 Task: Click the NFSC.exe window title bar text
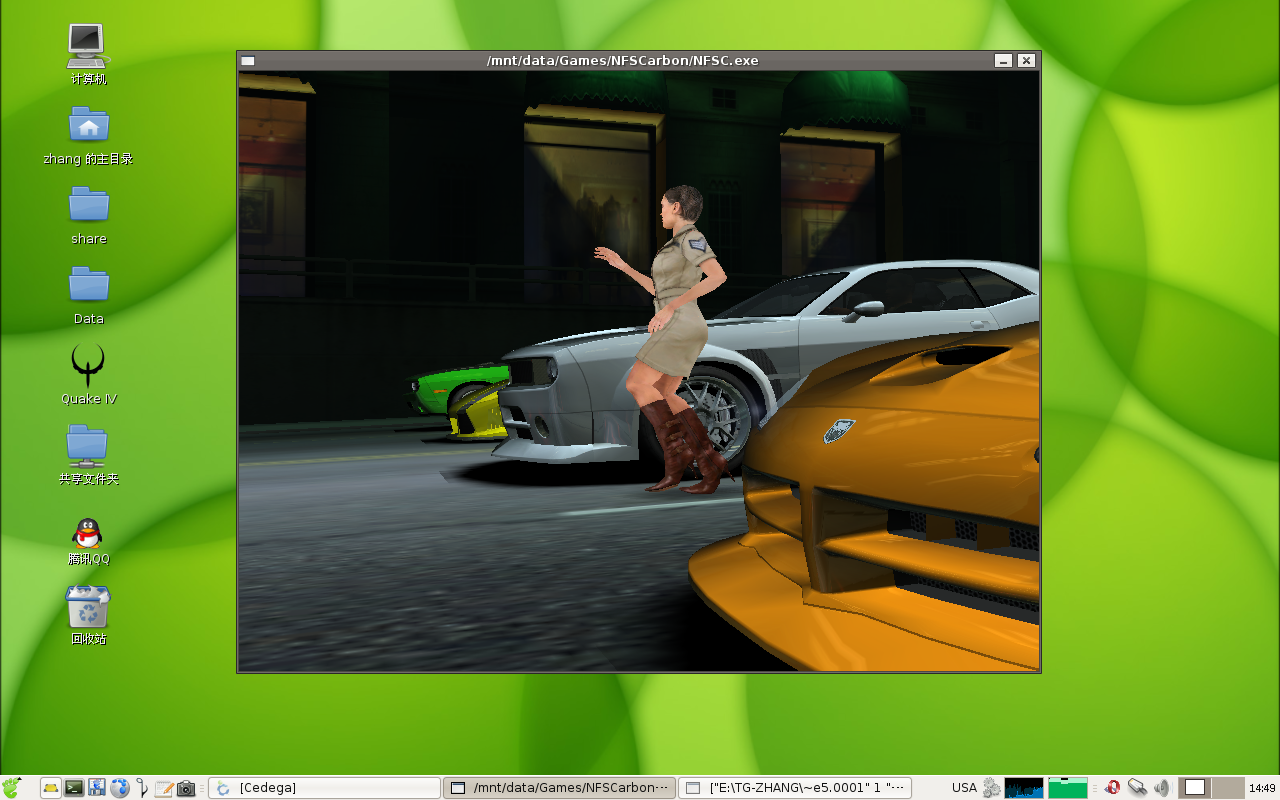tap(622, 61)
